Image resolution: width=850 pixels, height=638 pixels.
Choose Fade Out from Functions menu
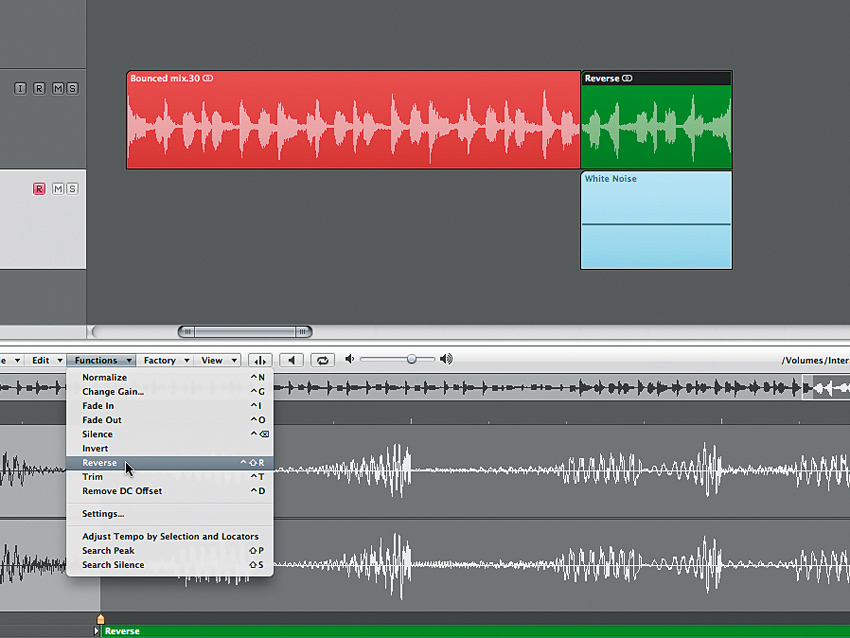coord(170,420)
